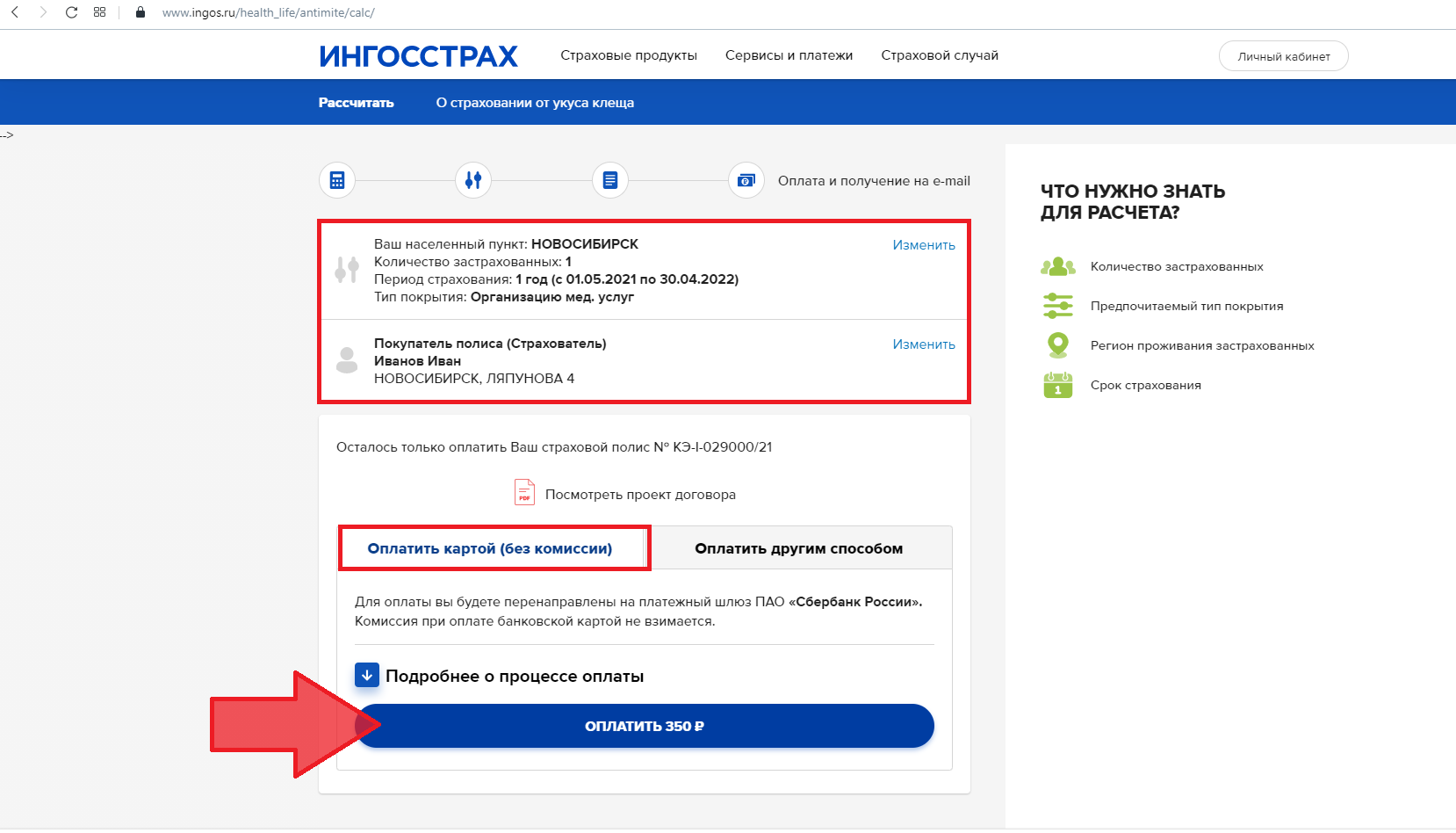Go back with the browser back arrow

pos(15,12)
